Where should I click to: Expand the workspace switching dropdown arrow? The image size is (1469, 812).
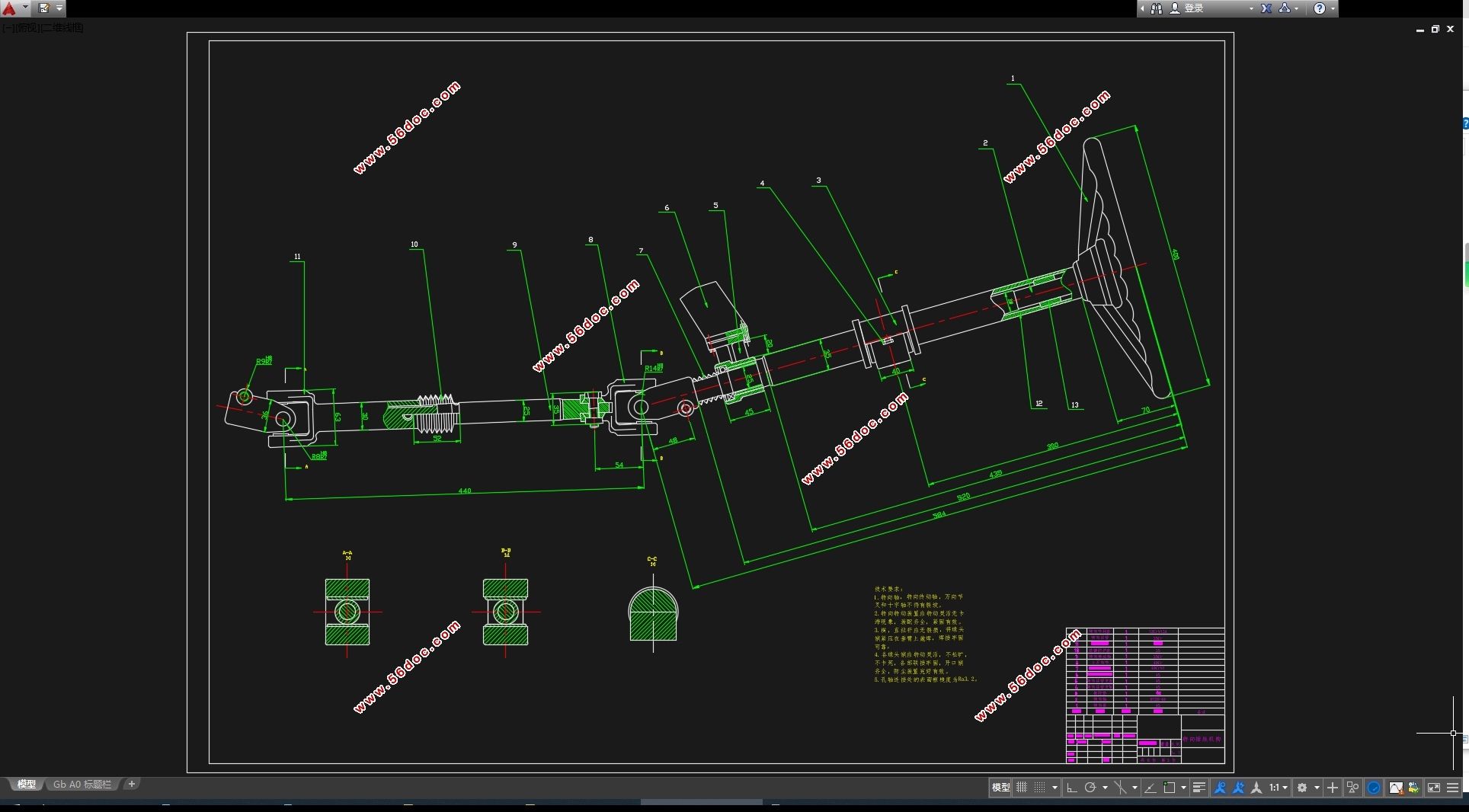tap(1317, 788)
